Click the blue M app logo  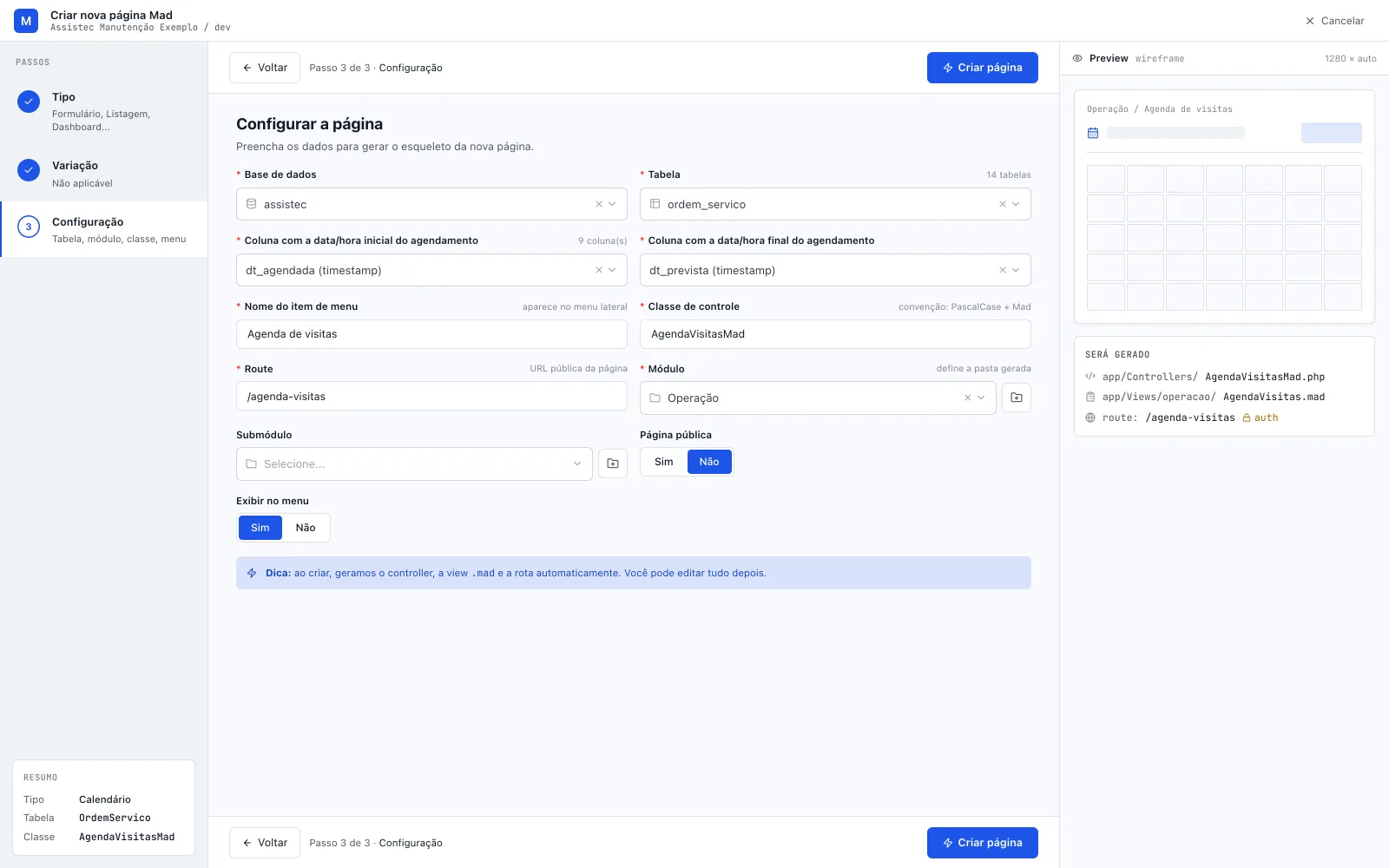tap(26, 21)
